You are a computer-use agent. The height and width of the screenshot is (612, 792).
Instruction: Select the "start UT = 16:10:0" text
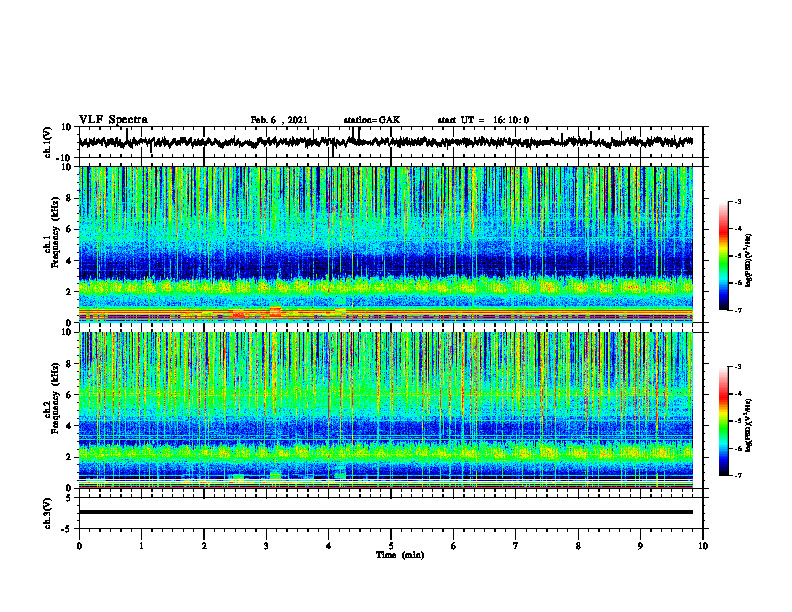point(483,120)
